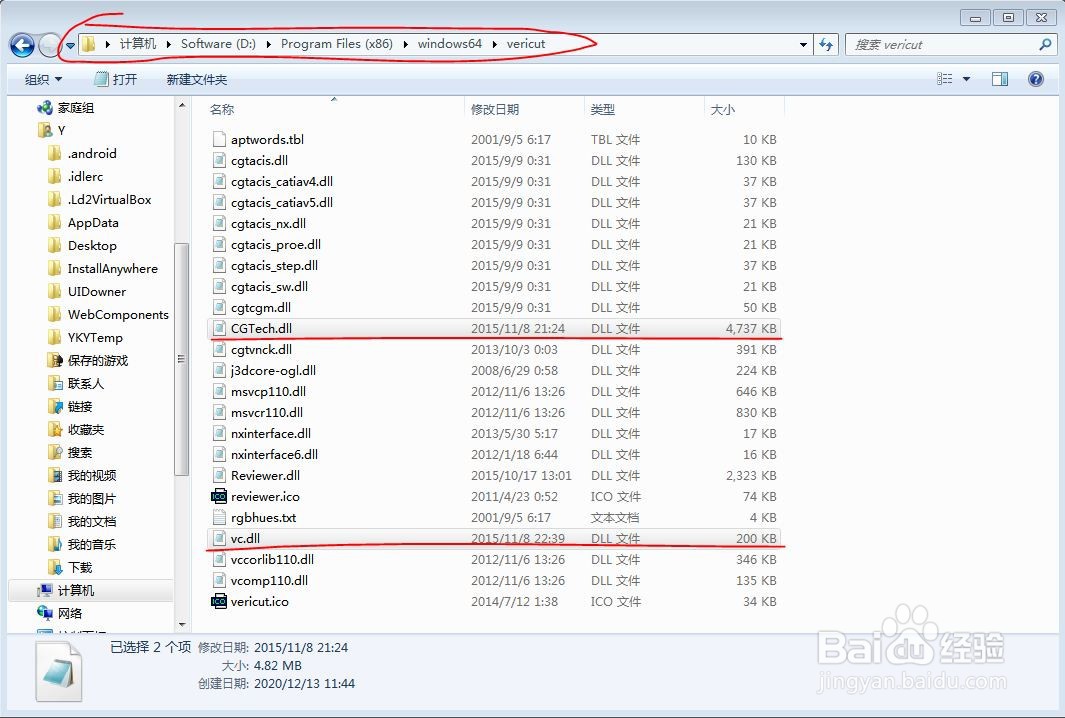The height and width of the screenshot is (718, 1065).
Task: Select the j3dcore-ogl.dll file icon
Action: [219, 371]
